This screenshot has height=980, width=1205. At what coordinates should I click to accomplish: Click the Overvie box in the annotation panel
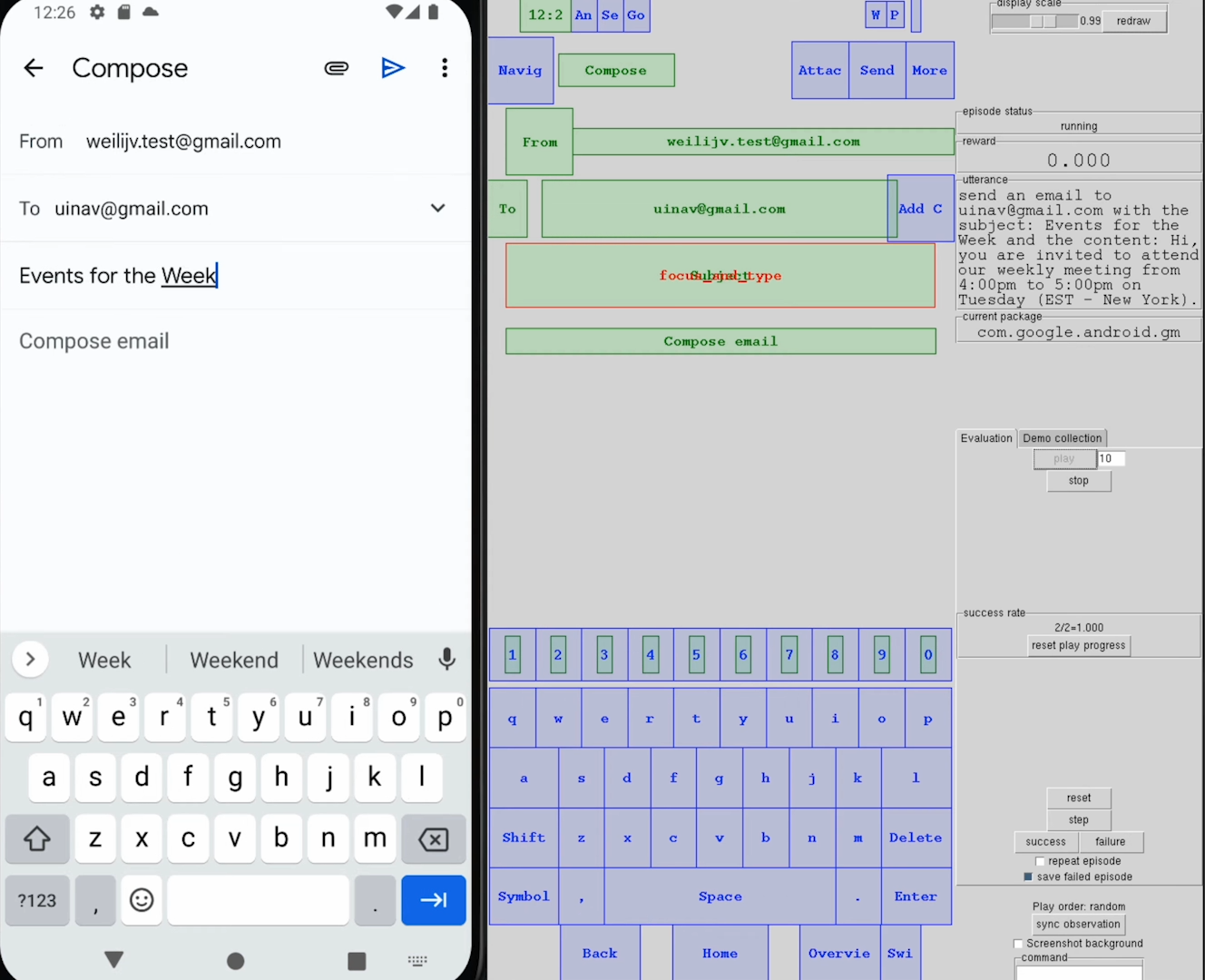(x=840, y=953)
